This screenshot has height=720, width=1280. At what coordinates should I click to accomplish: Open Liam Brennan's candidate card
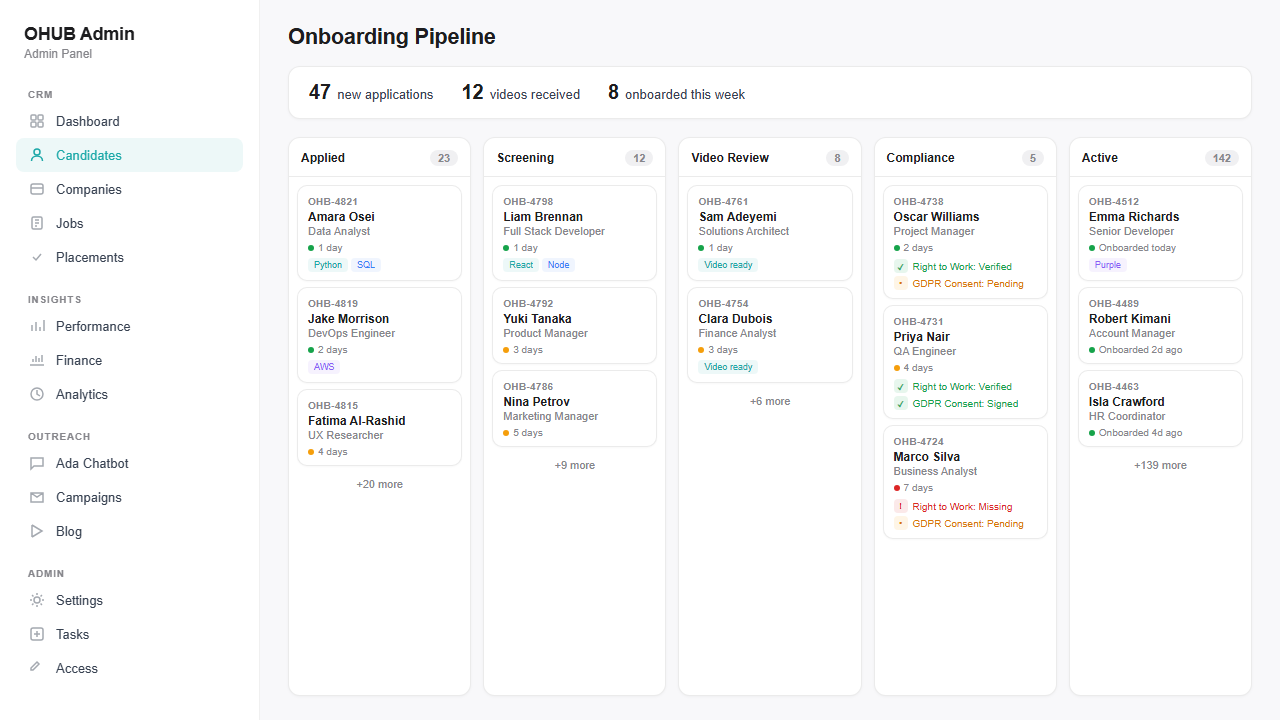575,233
